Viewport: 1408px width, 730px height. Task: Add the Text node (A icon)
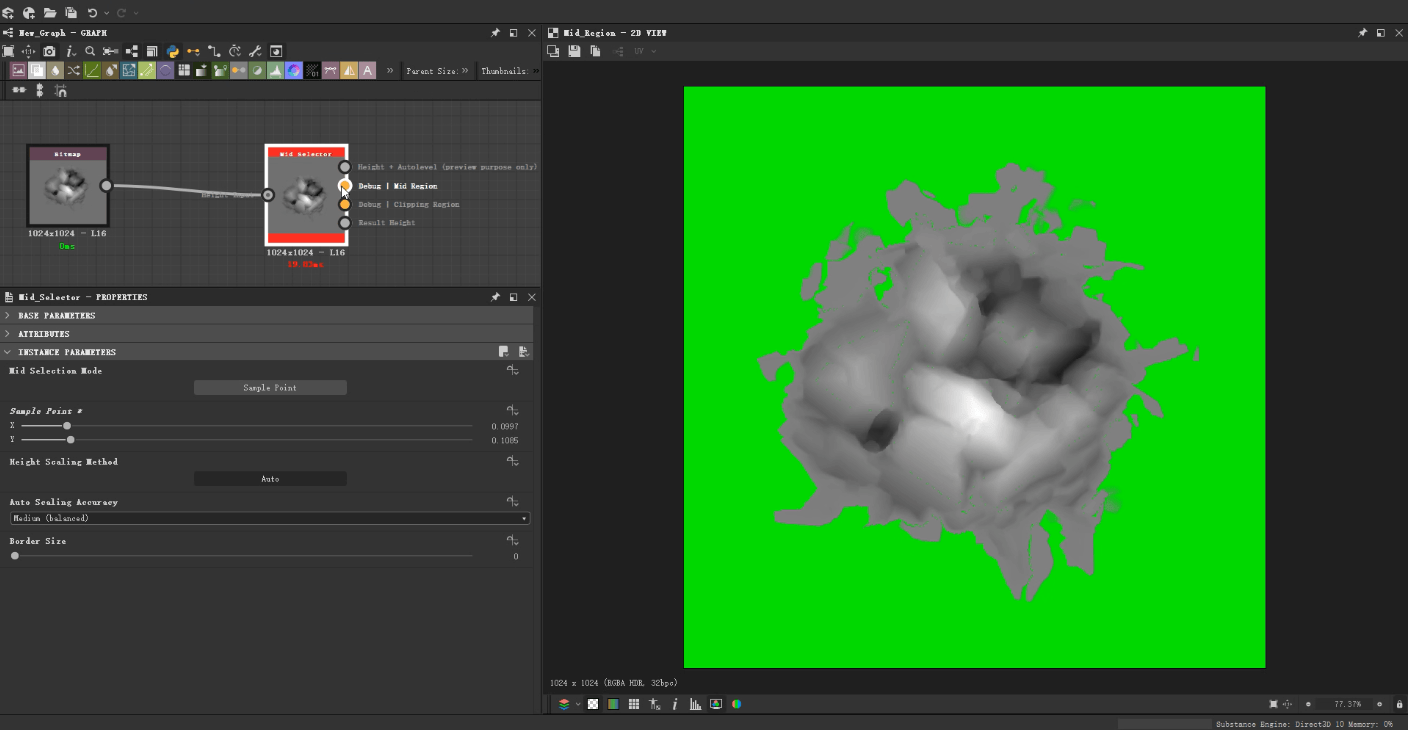pos(367,70)
